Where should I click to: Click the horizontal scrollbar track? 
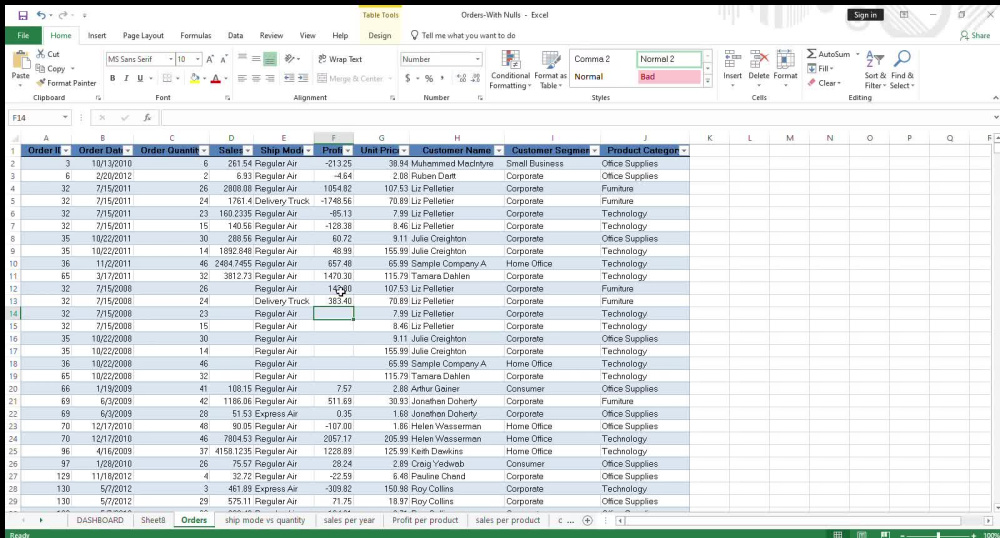pos(804,521)
